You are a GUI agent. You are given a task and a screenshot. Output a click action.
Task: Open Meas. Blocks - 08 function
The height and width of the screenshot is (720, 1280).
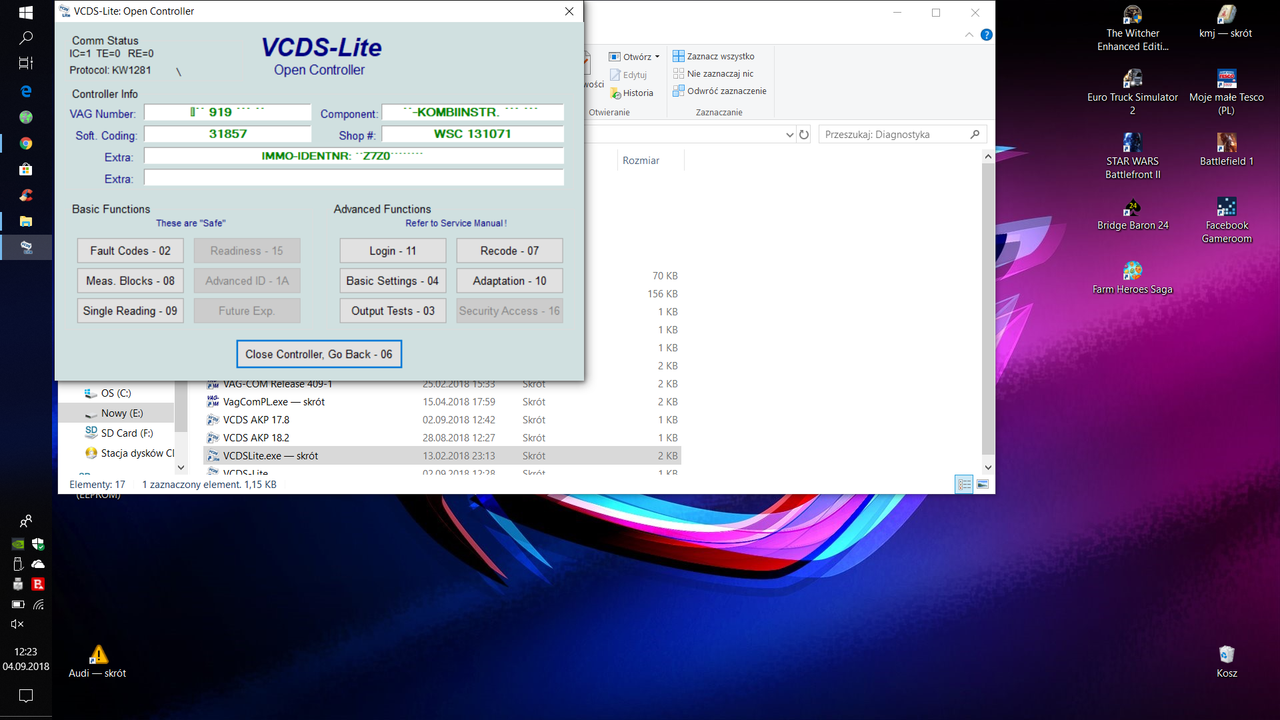pos(130,281)
